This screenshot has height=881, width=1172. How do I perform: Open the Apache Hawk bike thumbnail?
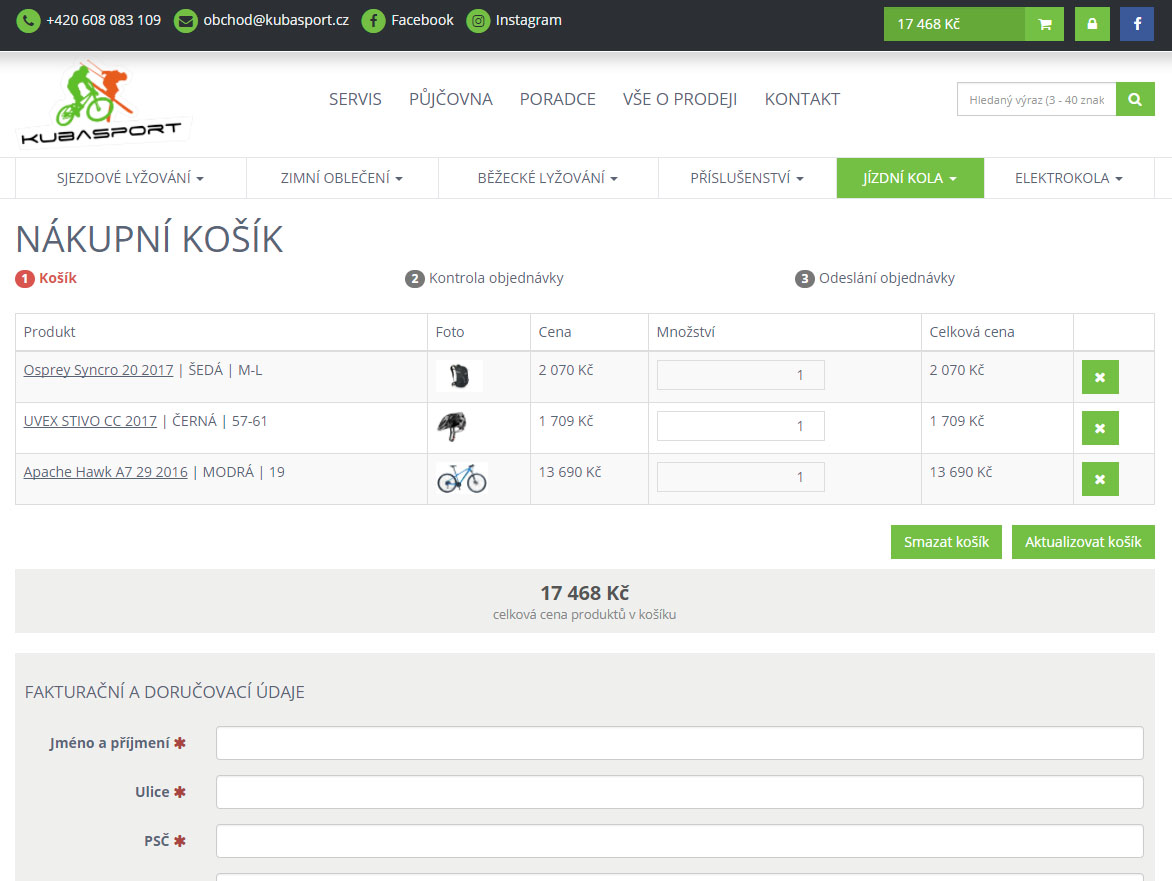pos(462,478)
